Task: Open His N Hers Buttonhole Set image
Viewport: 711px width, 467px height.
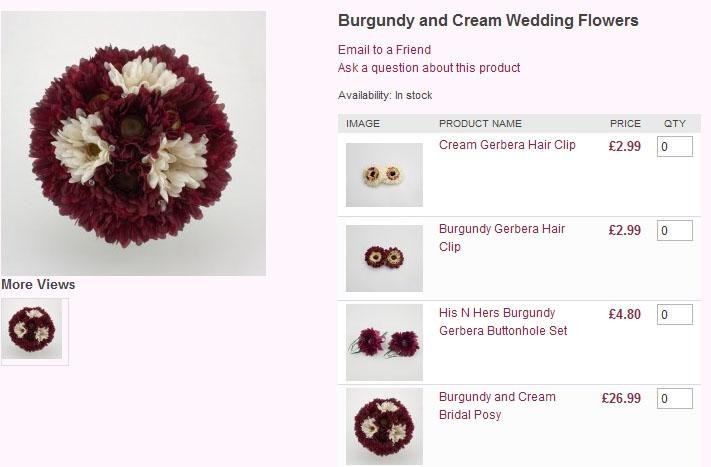Action: 384,342
